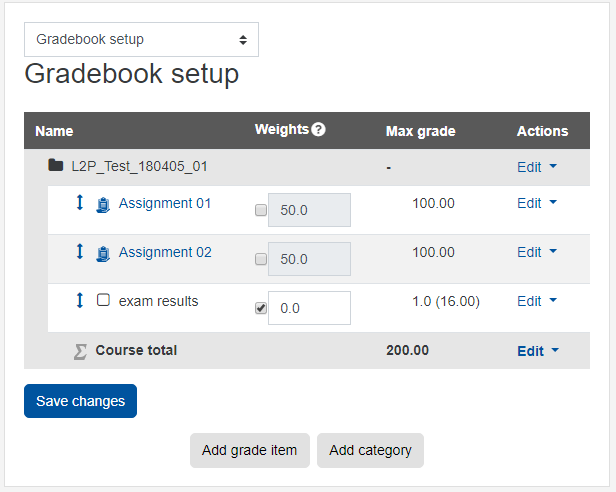The height and width of the screenshot is (492, 616).
Task: Open the Gradebook setup dropdown selector
Action: click(141, 39)
